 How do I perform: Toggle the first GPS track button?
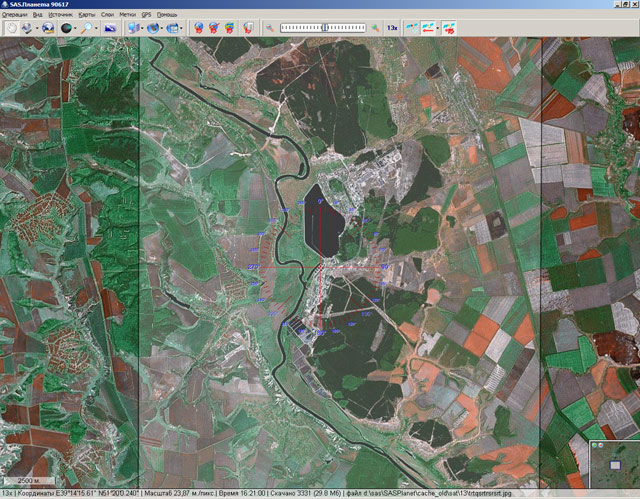point(410,29)
